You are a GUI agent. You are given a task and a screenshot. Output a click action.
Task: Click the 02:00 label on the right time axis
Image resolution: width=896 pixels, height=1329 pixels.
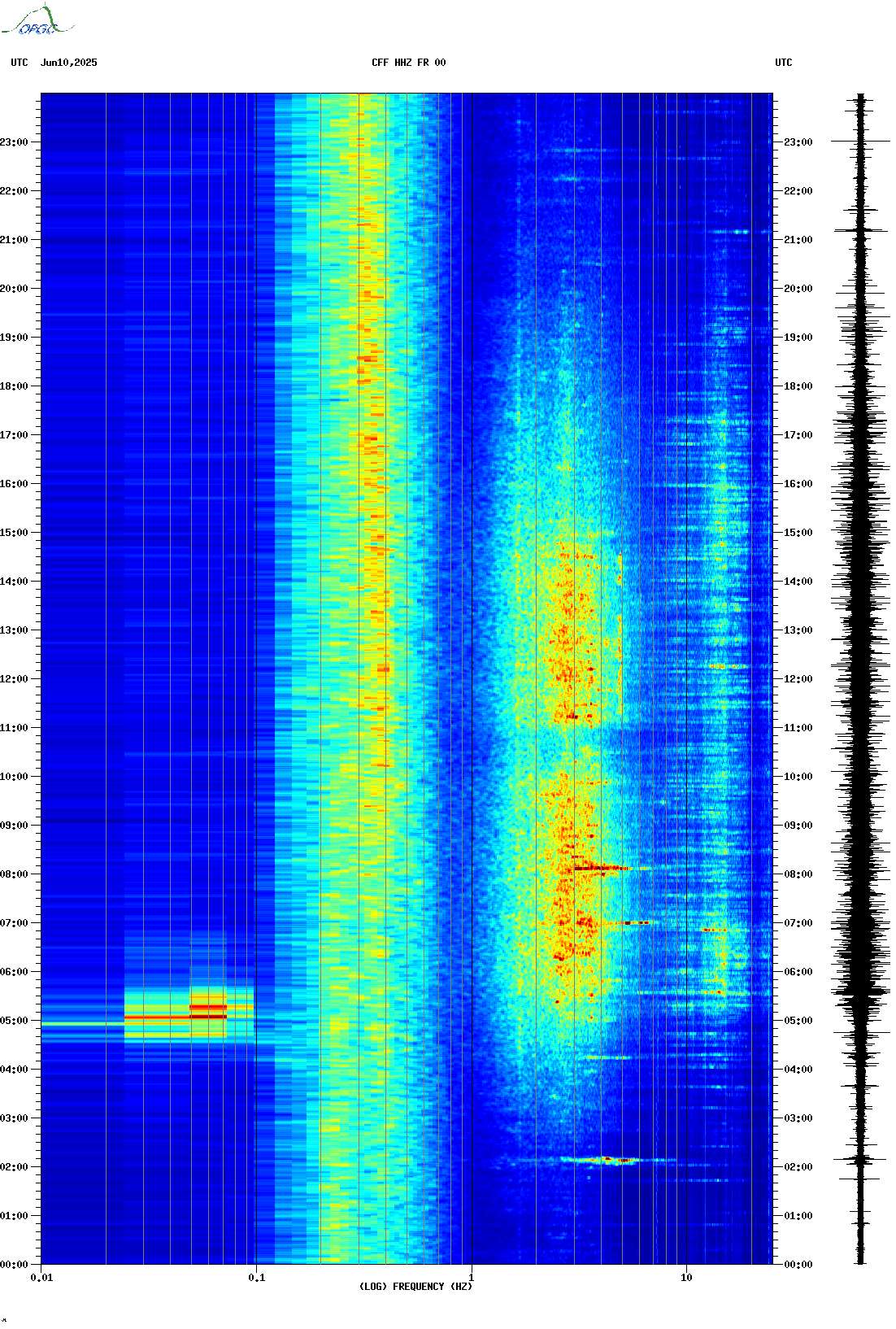coord(798,1167)
